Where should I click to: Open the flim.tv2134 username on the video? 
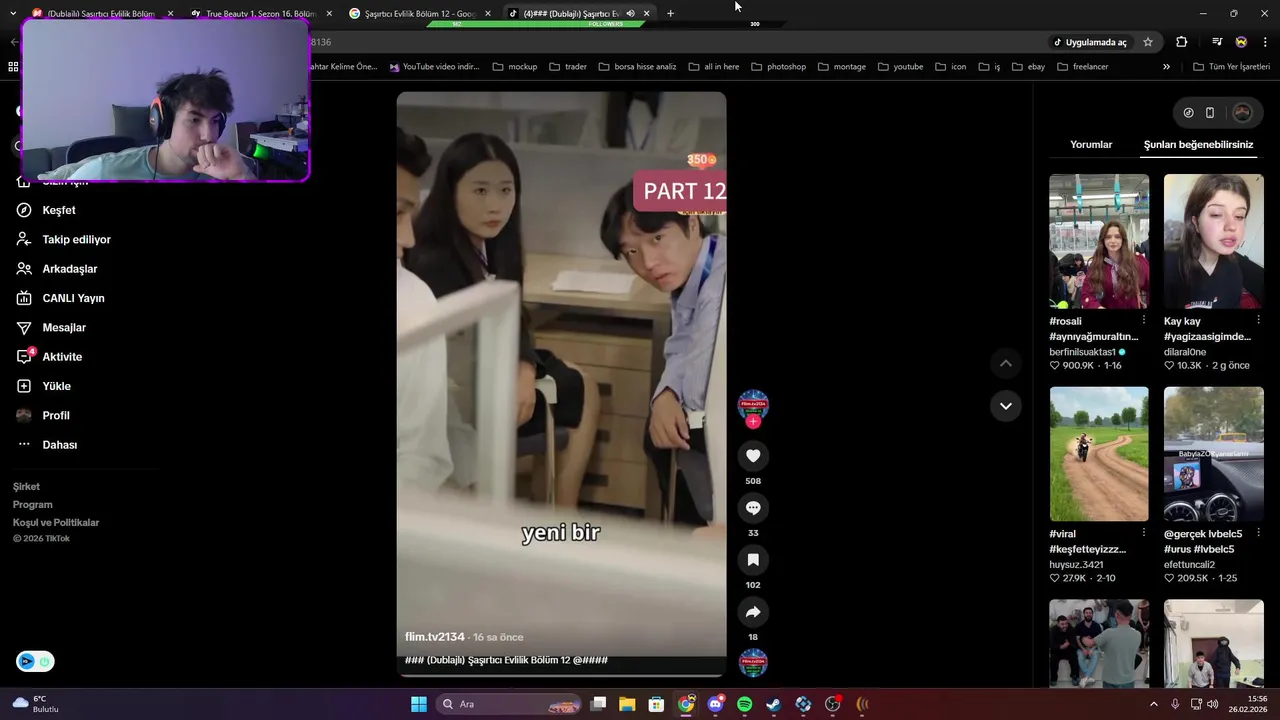(x=435, y=637)
